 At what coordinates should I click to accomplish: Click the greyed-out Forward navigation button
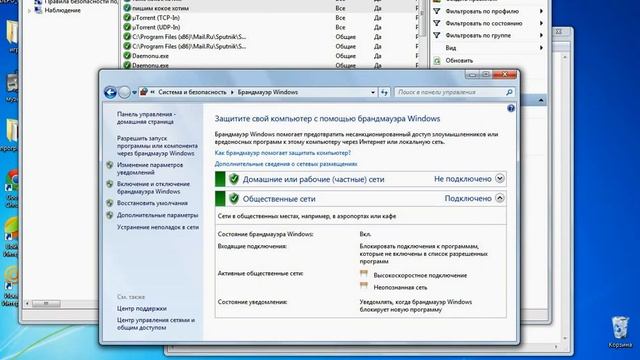point(124,93)
